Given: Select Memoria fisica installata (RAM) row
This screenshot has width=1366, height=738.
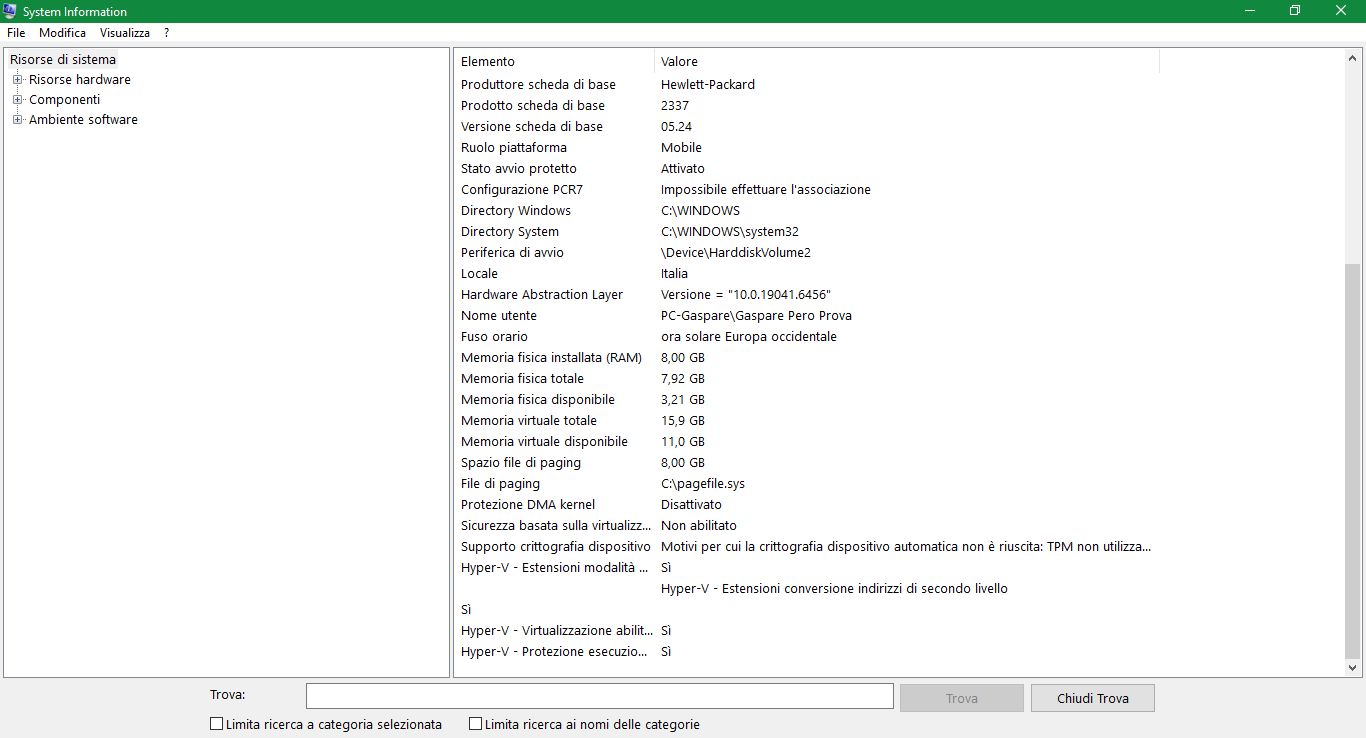Looking at the screenshot, I should tap(806, 357).
